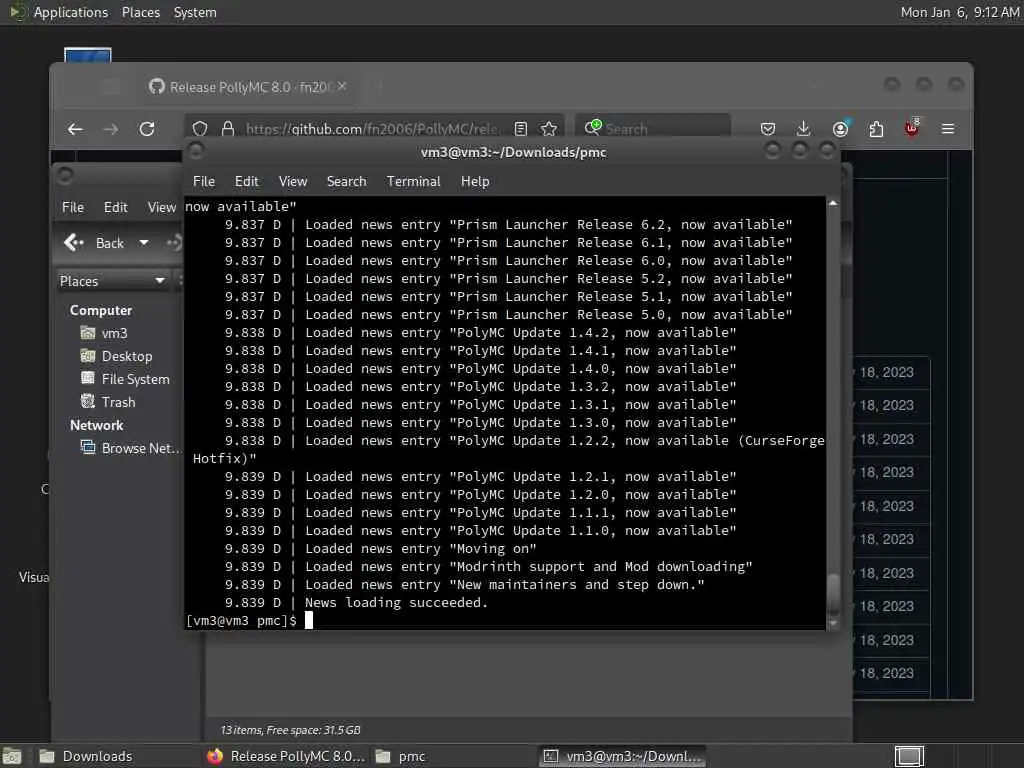This screenshot has height=768, width=1024.
Task: Open the file manager File menu
Action: tap(73, 207)
